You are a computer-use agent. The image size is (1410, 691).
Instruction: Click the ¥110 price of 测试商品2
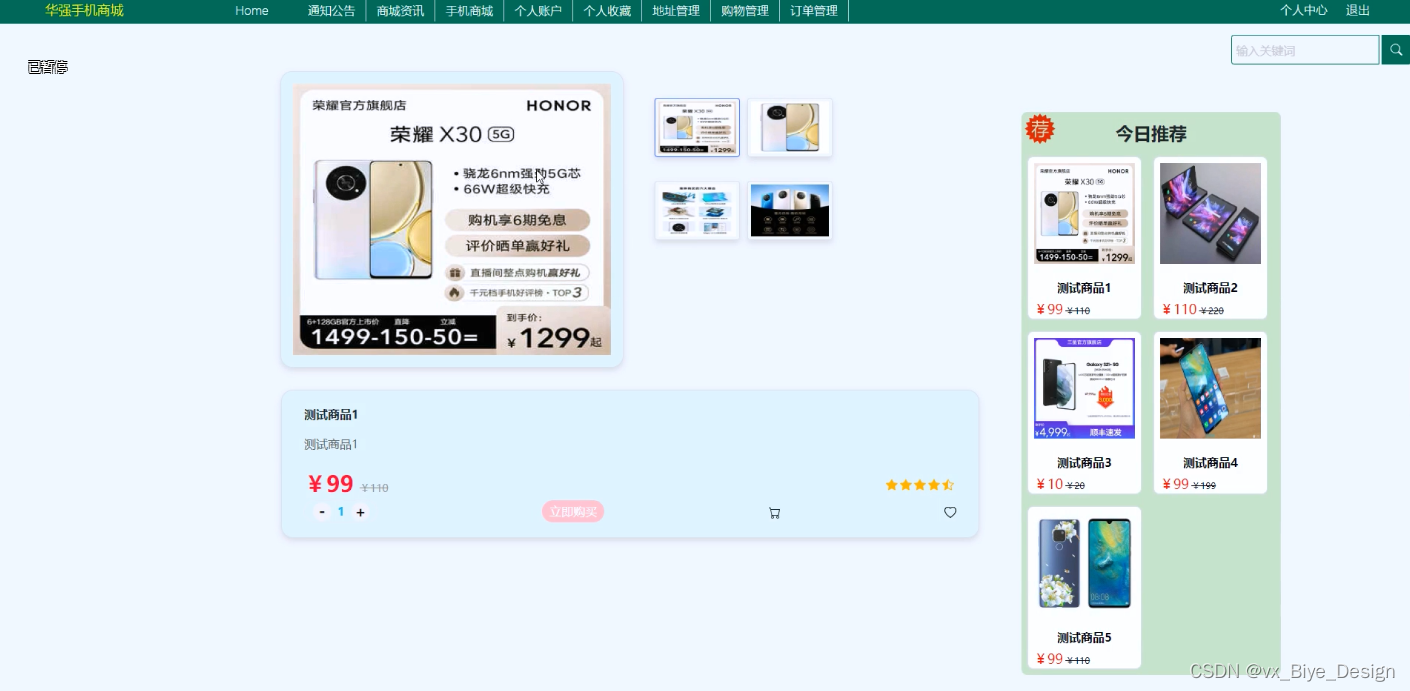tap(1180, 310)
